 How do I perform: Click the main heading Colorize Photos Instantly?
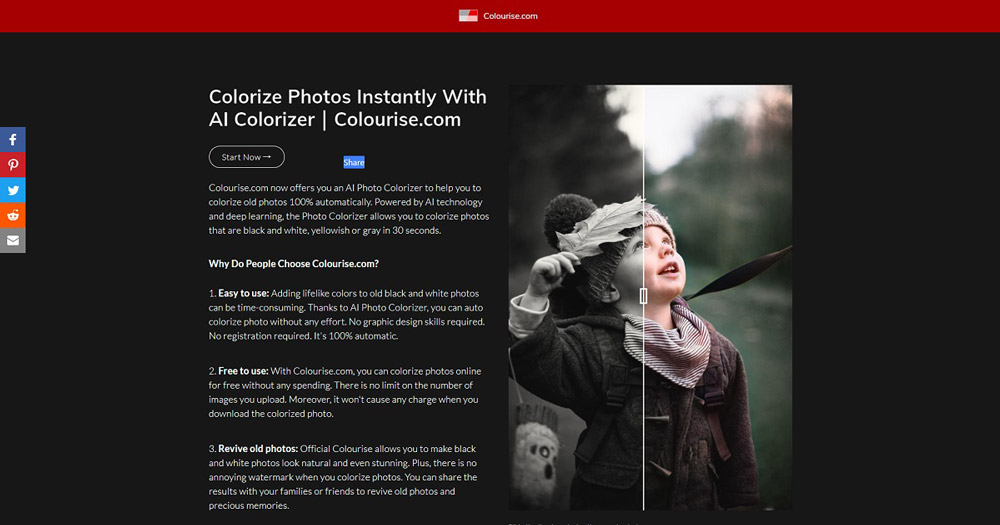348,108
